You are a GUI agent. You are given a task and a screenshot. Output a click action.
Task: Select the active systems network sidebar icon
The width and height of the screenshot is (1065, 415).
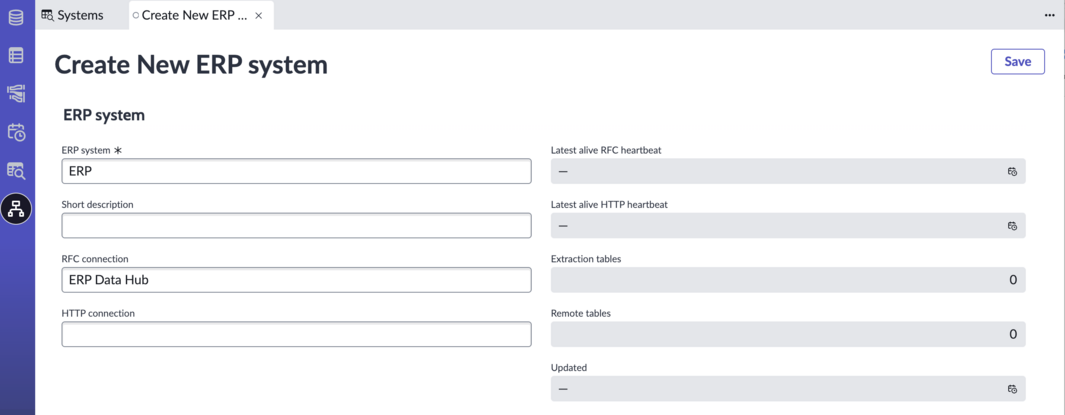[x=16, y=209]
